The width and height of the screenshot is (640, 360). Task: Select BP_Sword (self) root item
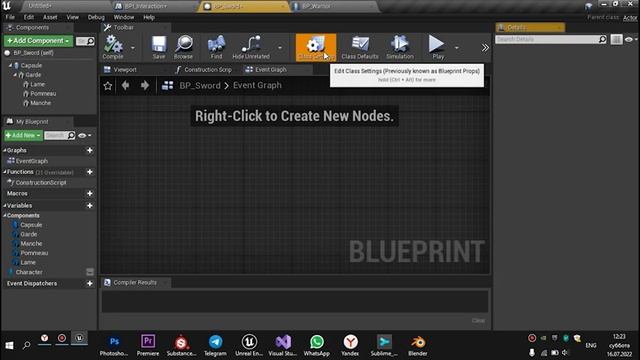[x=33, y=53]
